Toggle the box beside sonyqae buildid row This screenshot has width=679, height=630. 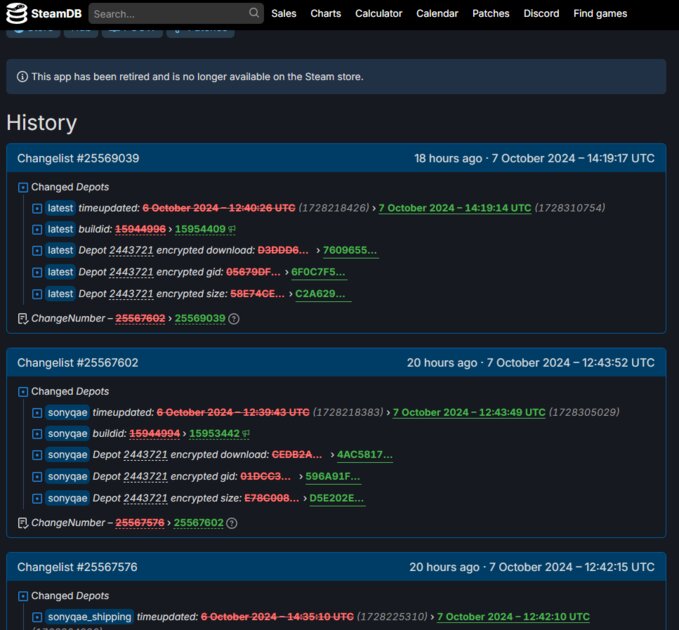37,433
